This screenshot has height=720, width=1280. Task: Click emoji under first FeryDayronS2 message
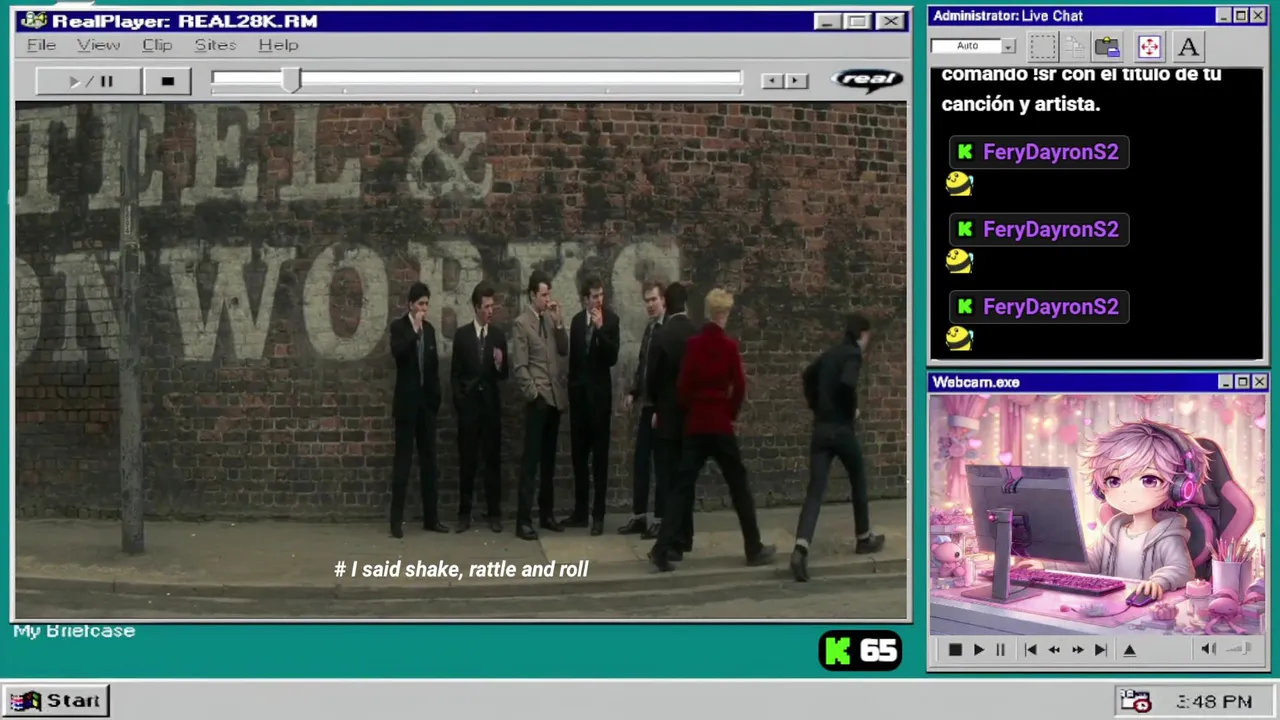[959, 183]
